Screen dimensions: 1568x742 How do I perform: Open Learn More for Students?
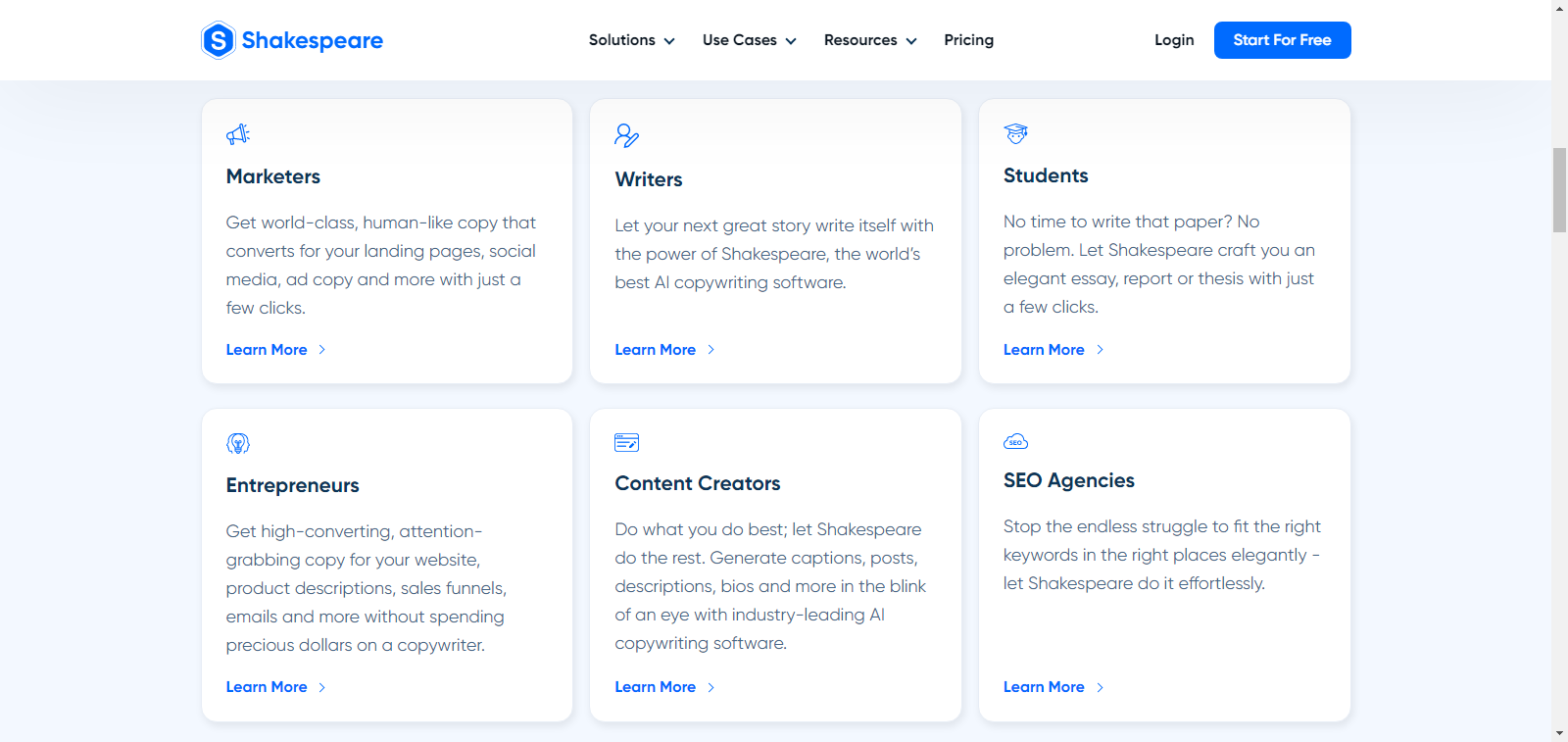[1044, 350]
